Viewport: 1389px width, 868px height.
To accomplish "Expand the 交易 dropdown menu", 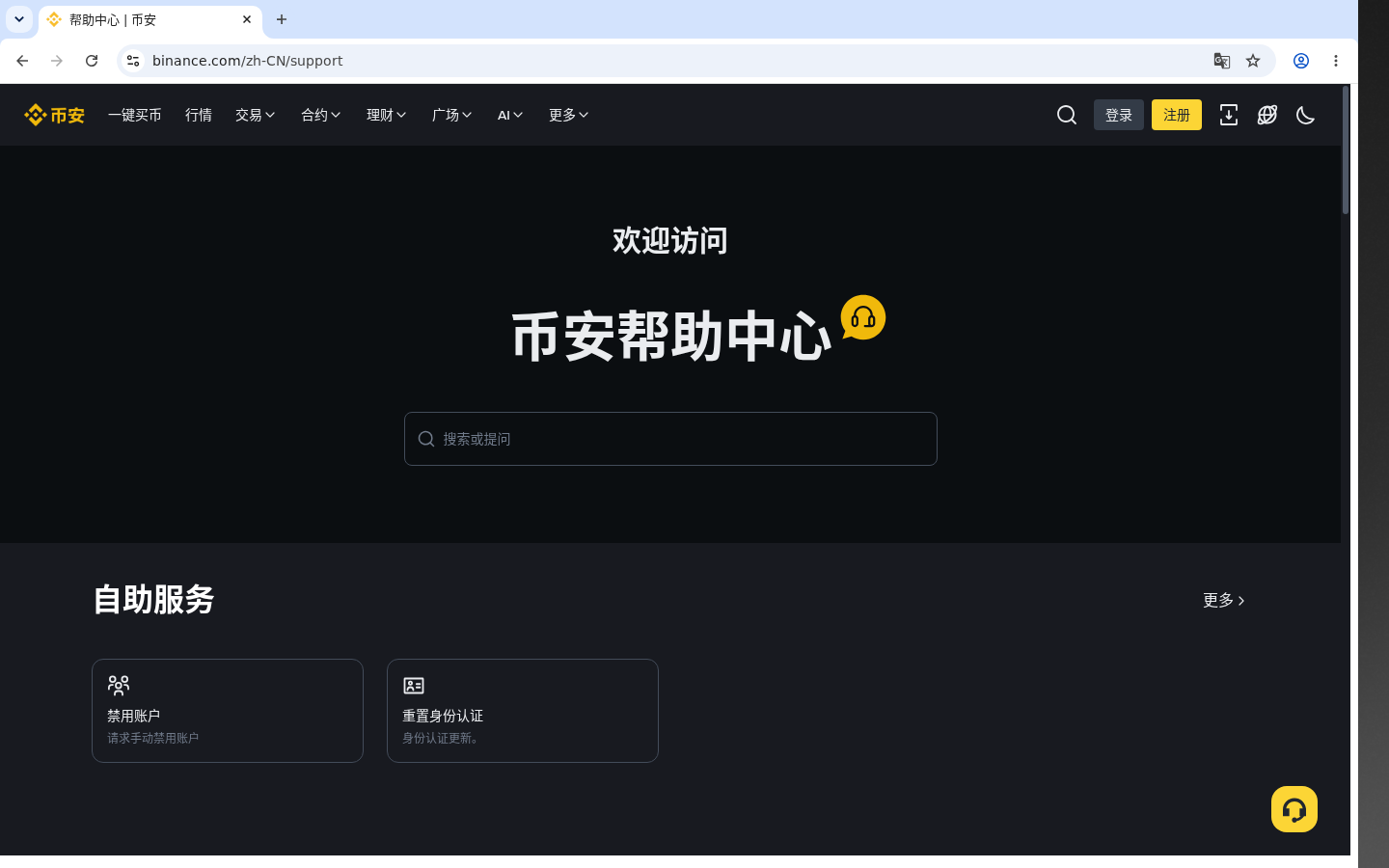I will tap(256, 115).
